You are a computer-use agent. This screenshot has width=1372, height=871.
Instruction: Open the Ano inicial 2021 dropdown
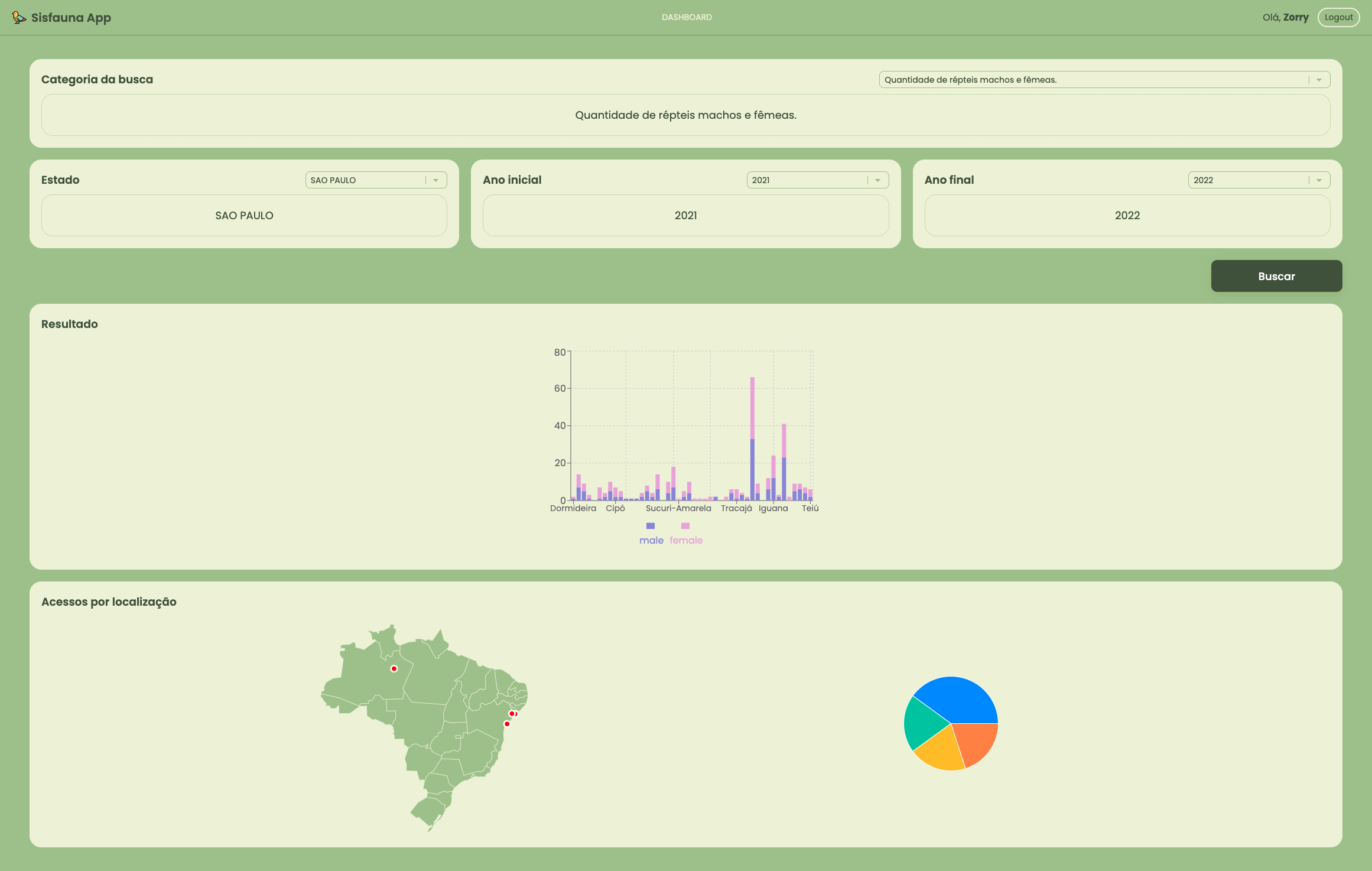point(877,180)
